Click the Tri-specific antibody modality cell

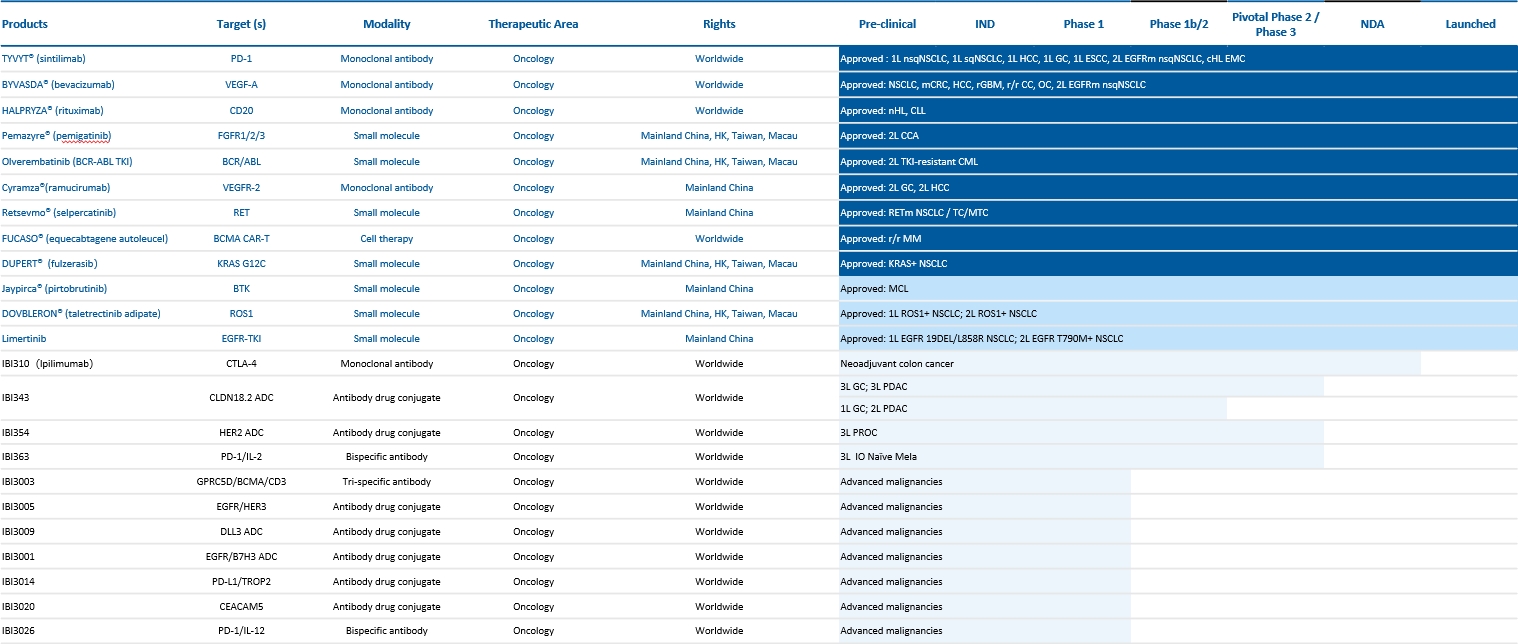[386, 482]
